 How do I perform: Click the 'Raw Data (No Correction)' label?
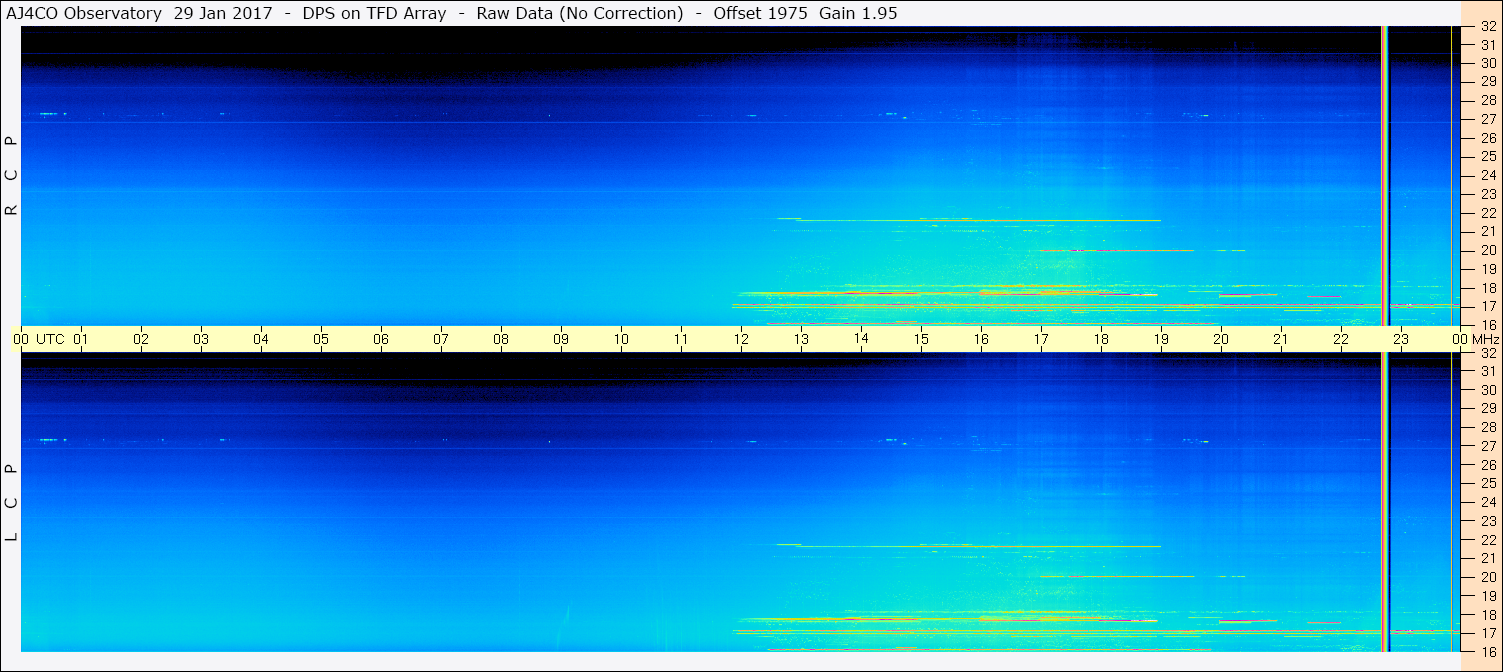tap(581, 13)
